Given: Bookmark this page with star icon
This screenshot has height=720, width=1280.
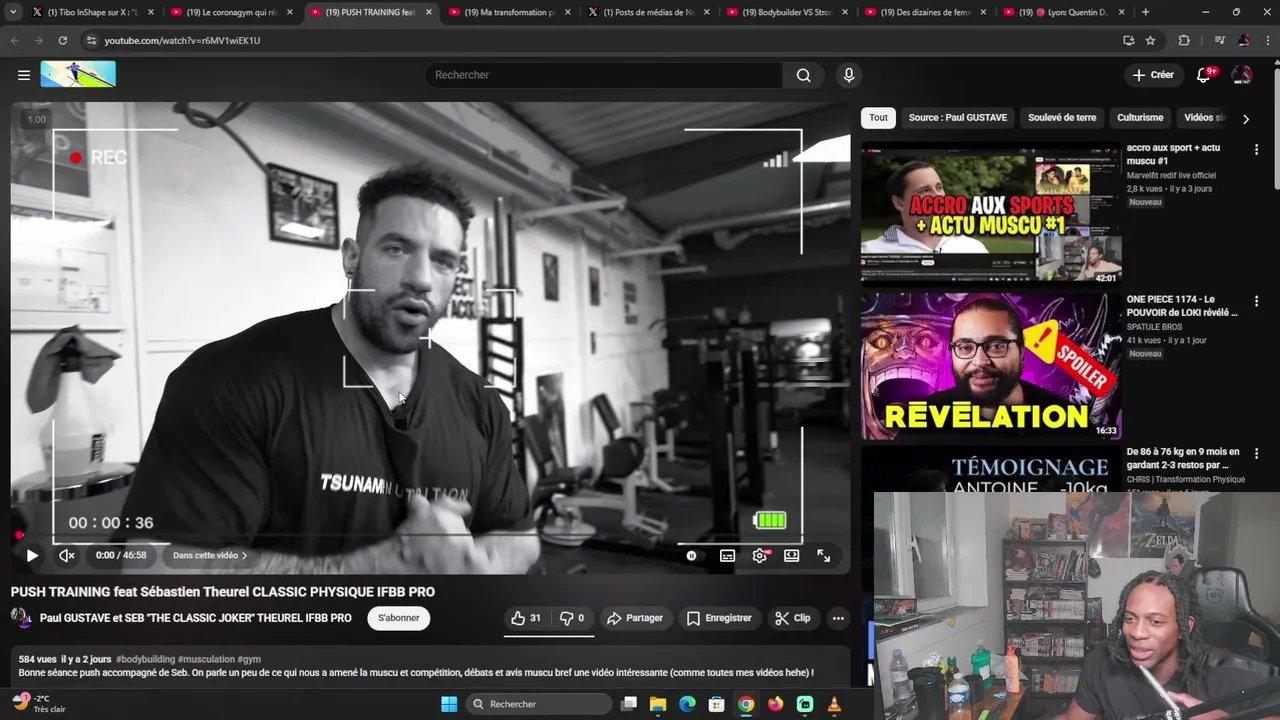Looking at the screenshot, I should tap(1151, 40).
